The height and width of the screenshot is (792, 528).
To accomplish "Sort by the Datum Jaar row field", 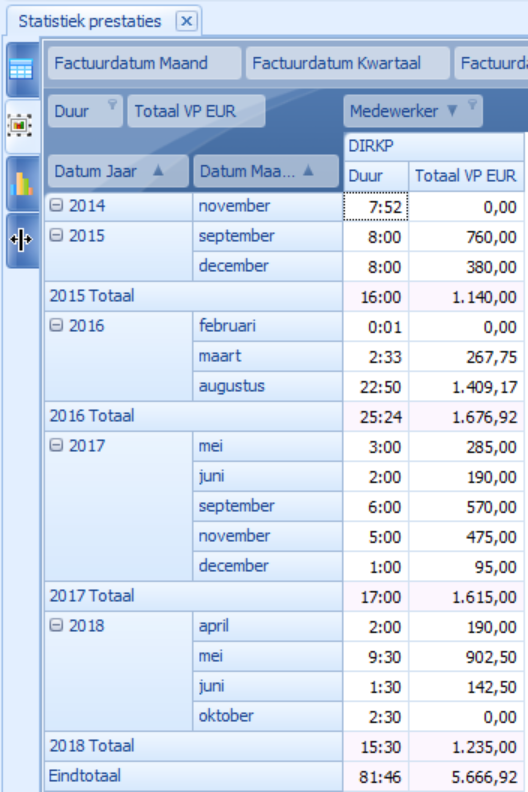I will point(118,171).
